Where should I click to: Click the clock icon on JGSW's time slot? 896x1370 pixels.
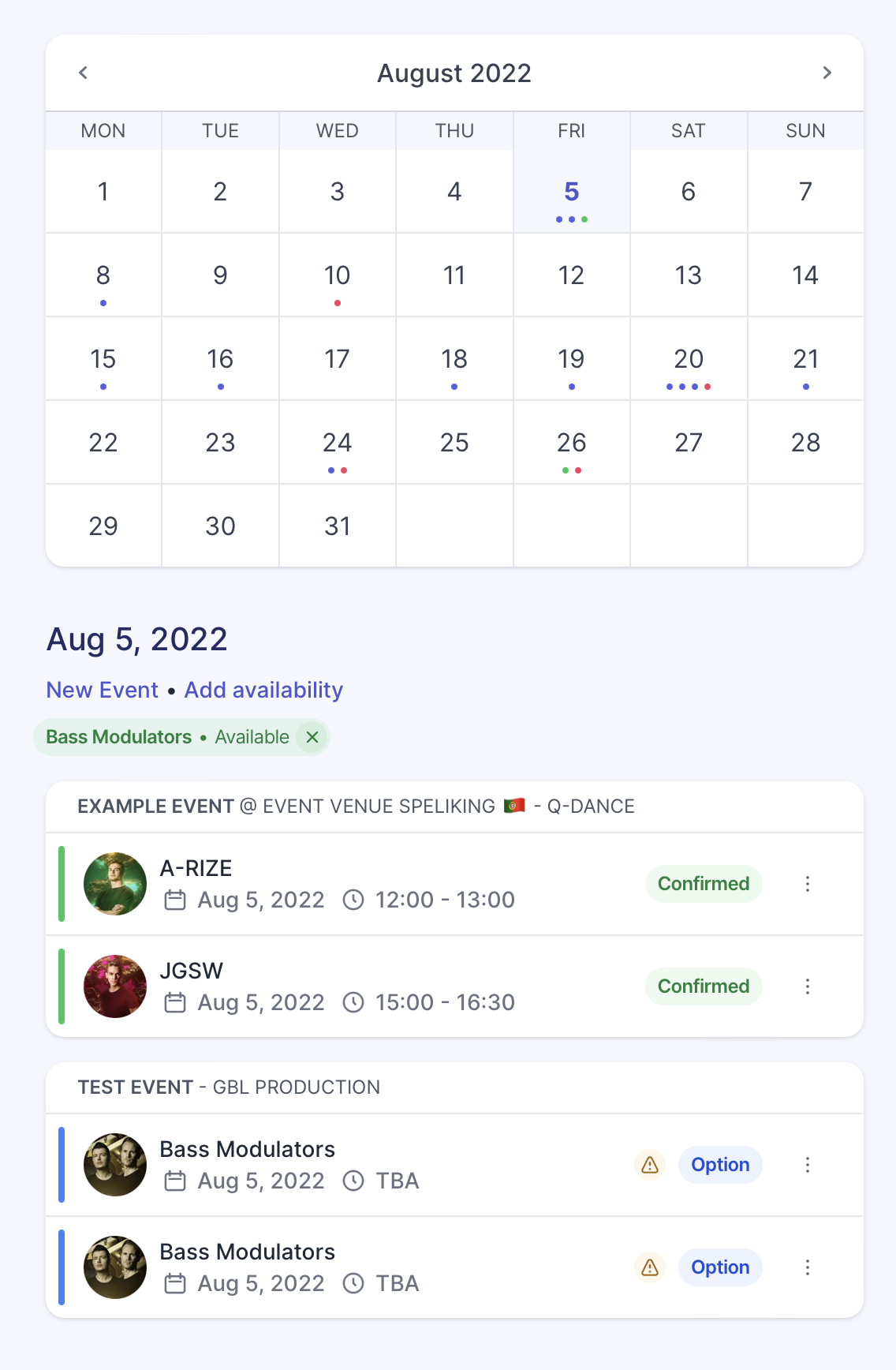coord(354,1002)
